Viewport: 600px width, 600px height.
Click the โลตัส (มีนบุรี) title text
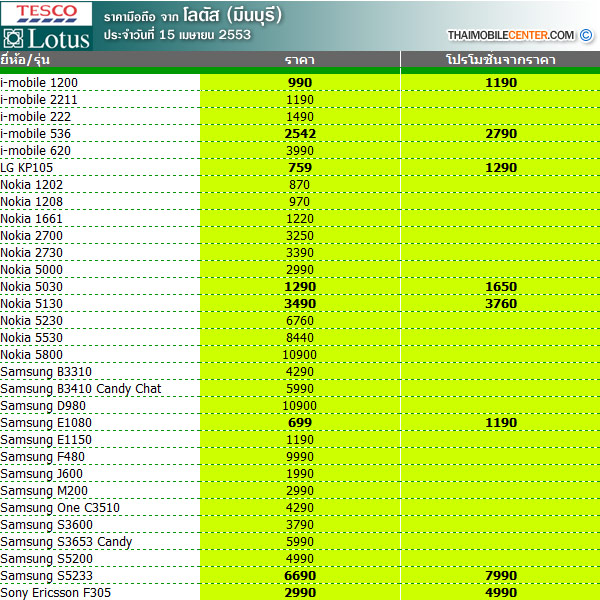[232, 15]
